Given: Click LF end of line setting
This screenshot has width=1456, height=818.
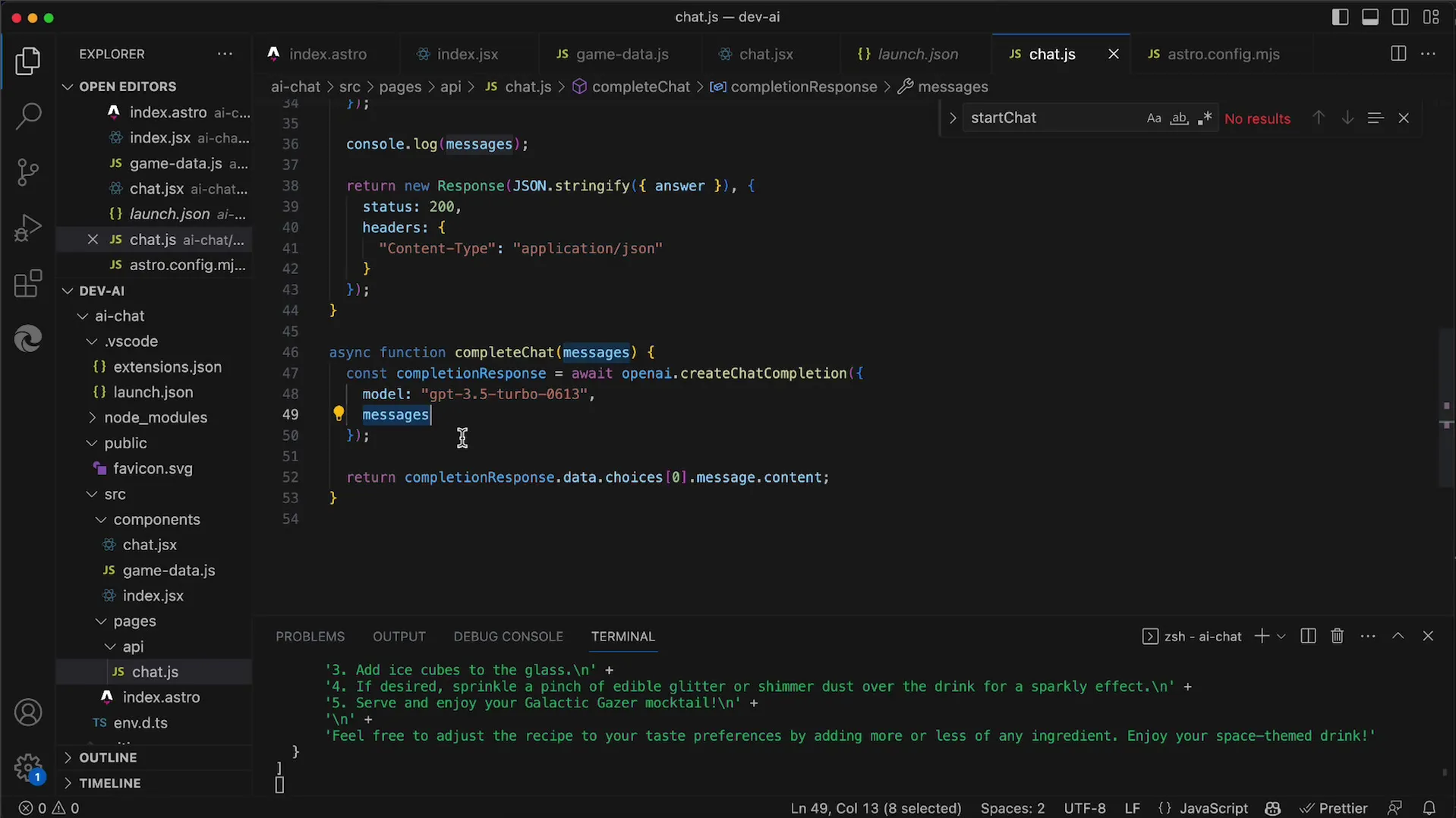Looking at the screenshot, I should pyautogui.click(x=1132, y=808).
